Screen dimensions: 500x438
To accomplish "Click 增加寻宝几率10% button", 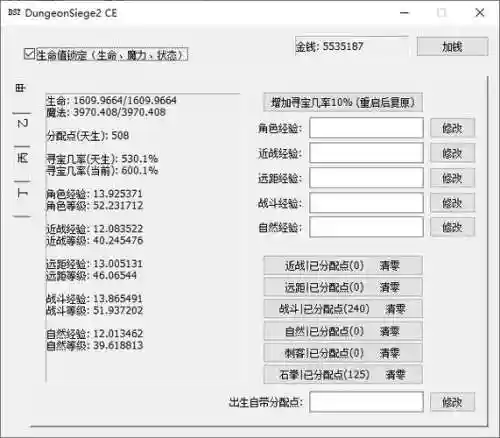I will [343, 102].
